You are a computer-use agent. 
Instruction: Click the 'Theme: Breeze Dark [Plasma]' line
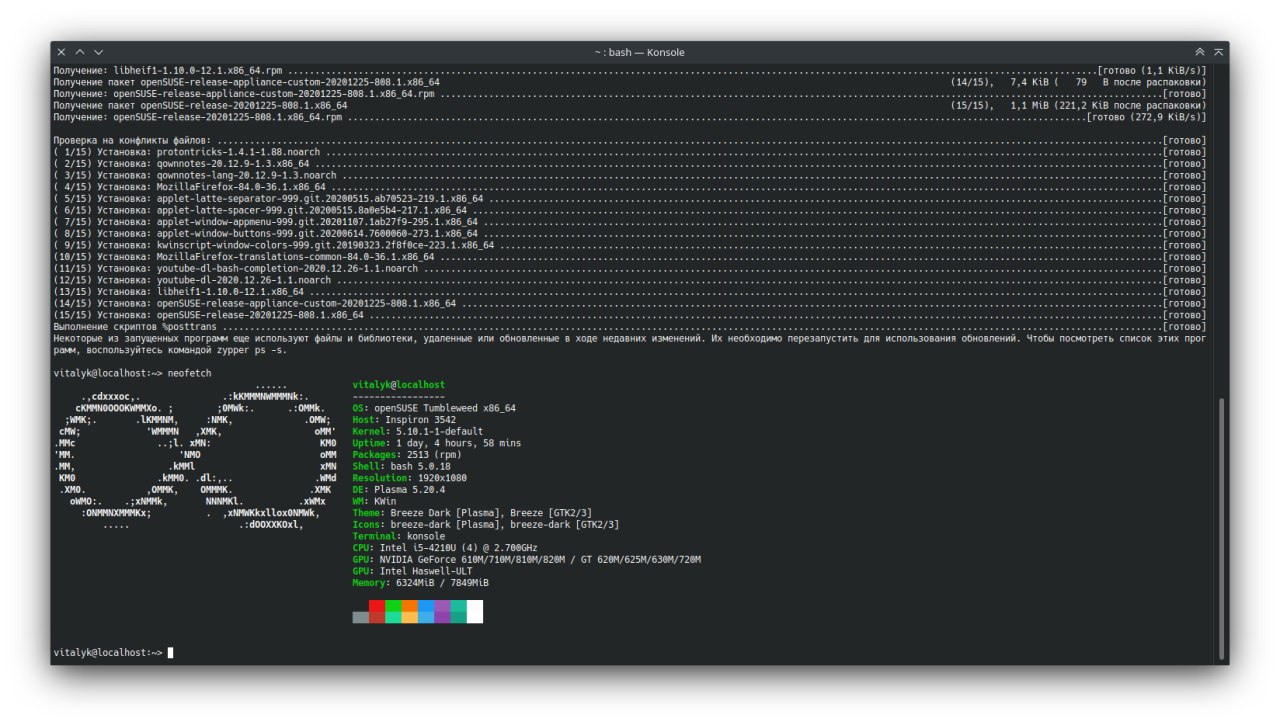coord(473,513)
